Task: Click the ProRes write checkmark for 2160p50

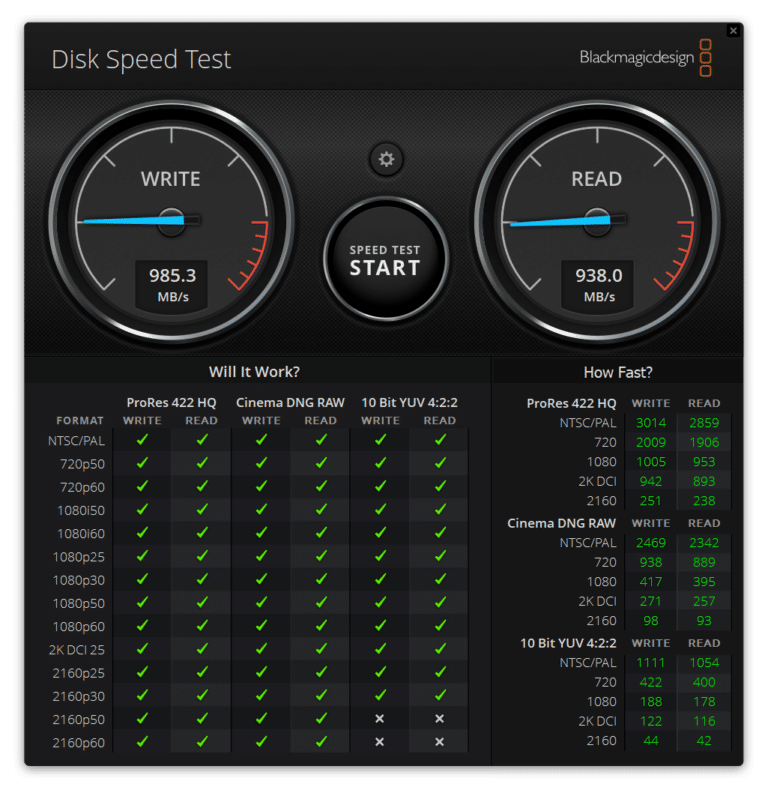Action: 142,719
